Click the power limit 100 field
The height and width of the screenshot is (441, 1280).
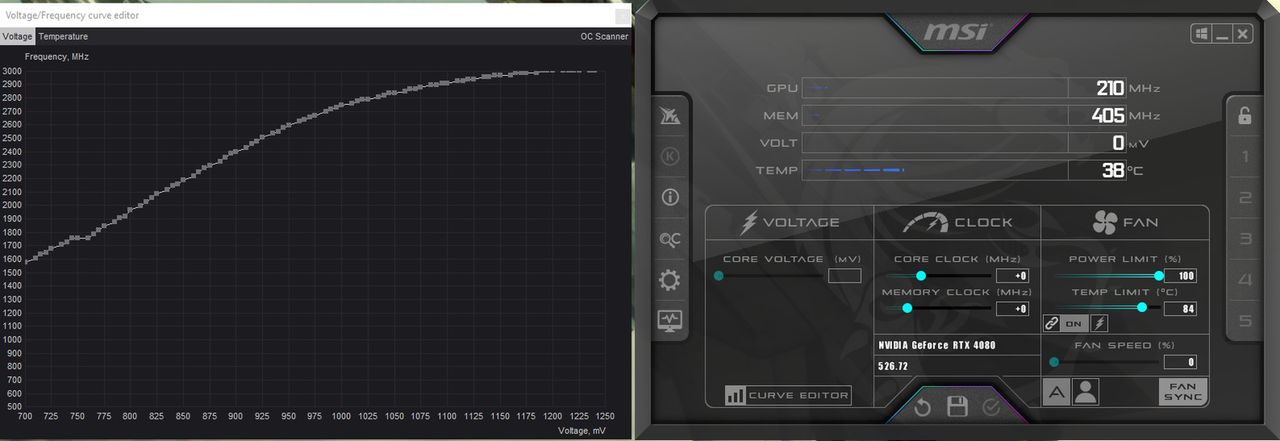point(1180,276)
